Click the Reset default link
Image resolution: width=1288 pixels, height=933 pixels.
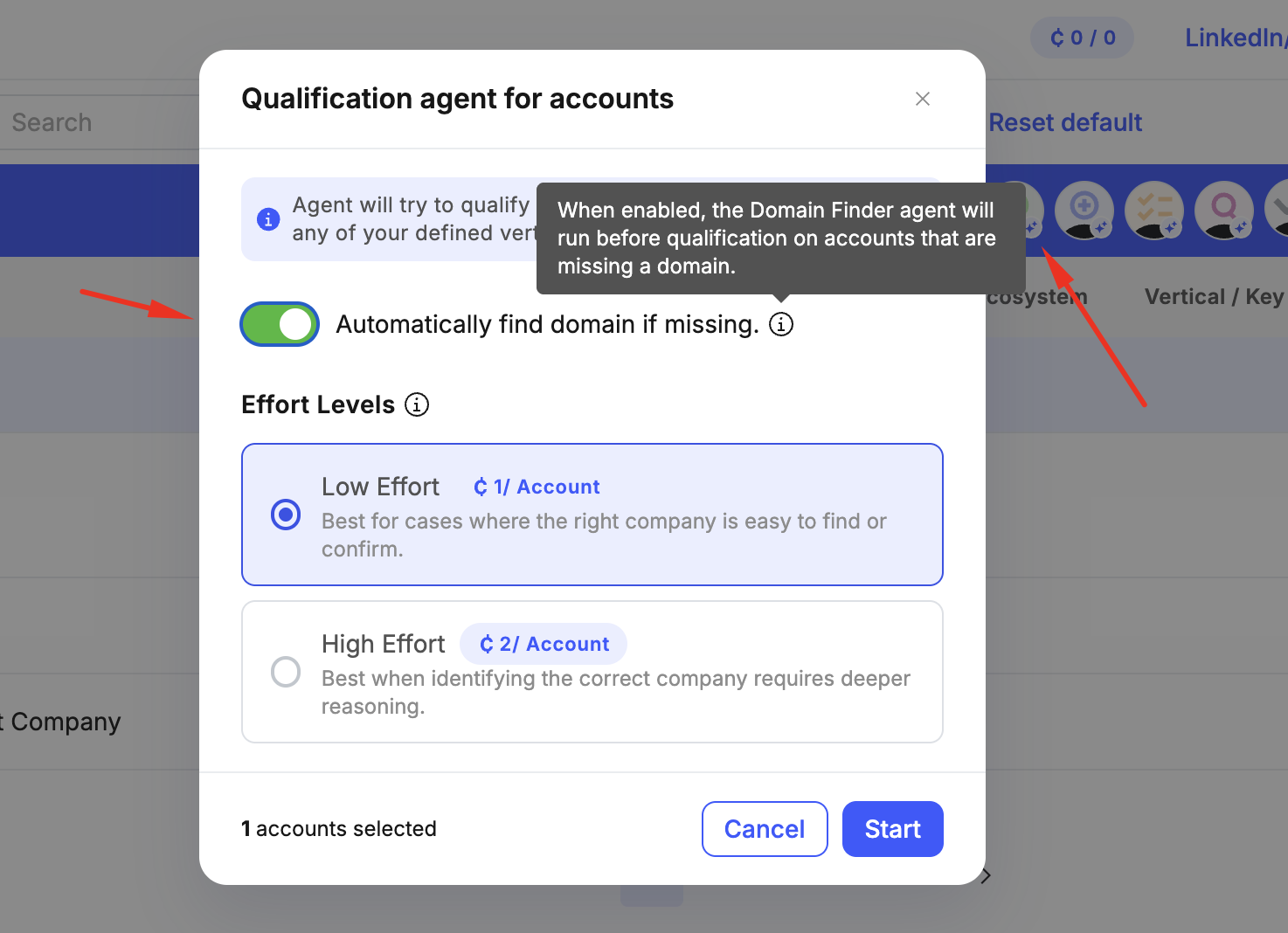[x=1065, y=123]
